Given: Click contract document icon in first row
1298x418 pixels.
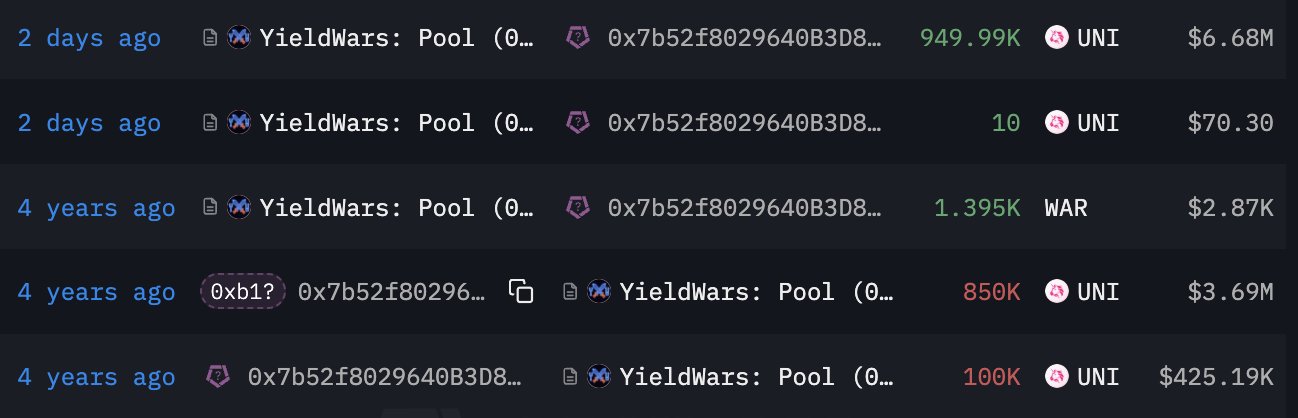Looking at the screenshot, I should pyautogui.click(x=210, y=39).
